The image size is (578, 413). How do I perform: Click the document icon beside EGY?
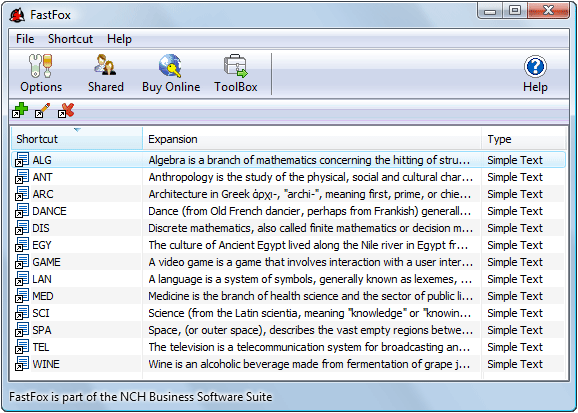pyautogui.click(x=22, y=245)
